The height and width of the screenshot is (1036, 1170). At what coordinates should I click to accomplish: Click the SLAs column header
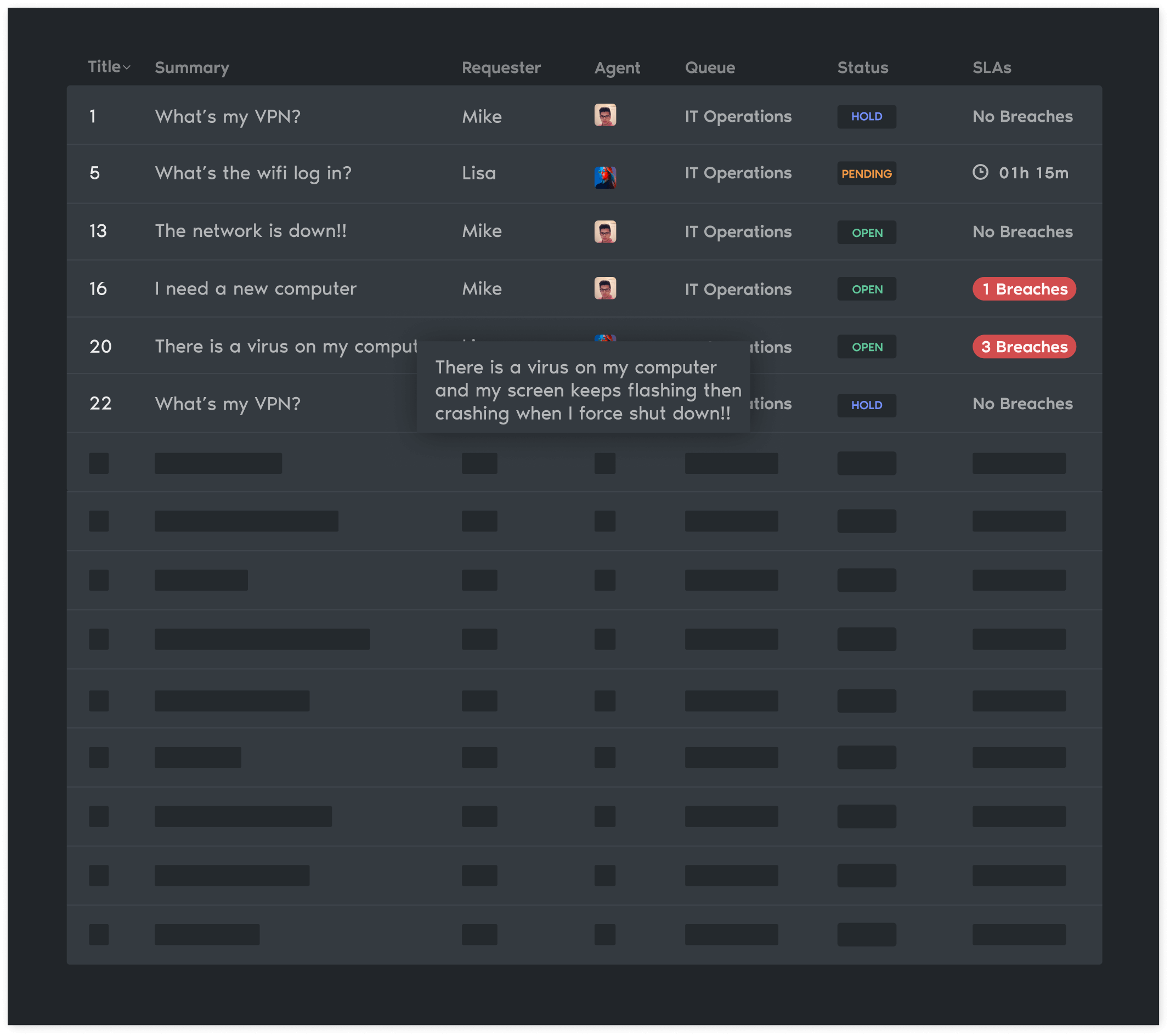tap(991, 67)
